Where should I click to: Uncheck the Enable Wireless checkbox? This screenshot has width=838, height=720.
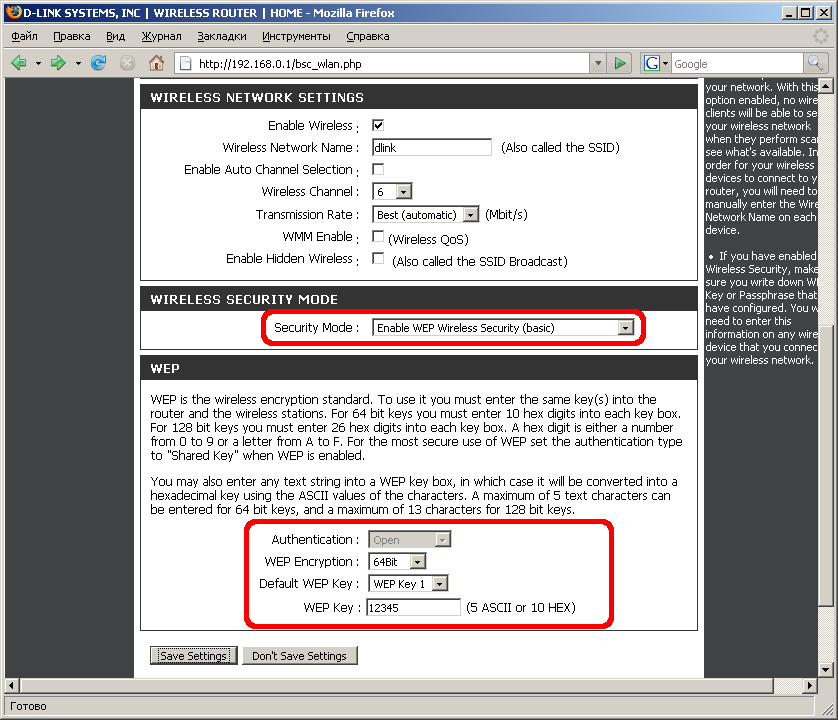[x=378, y=126]
